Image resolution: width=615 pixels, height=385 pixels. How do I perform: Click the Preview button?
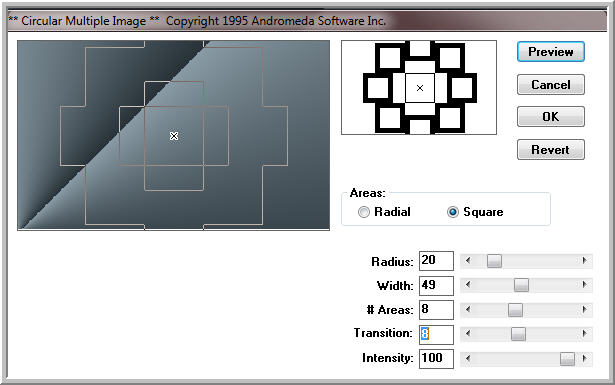pyautogui.click(x=551, y=52)
